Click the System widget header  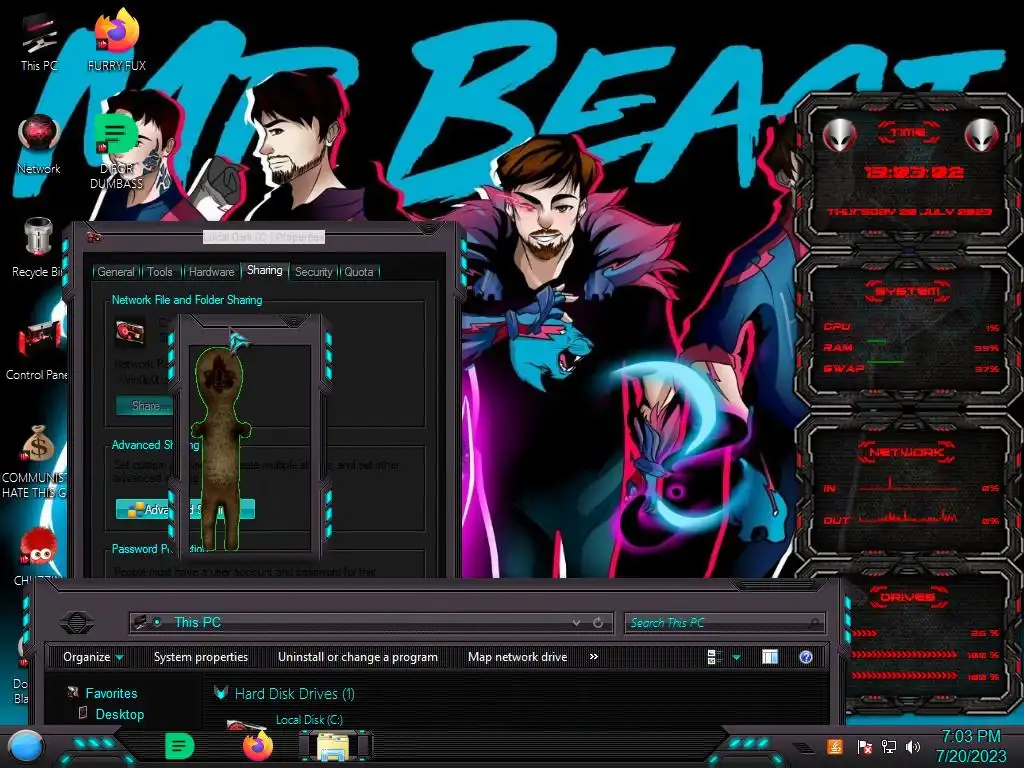pos(908,291)
